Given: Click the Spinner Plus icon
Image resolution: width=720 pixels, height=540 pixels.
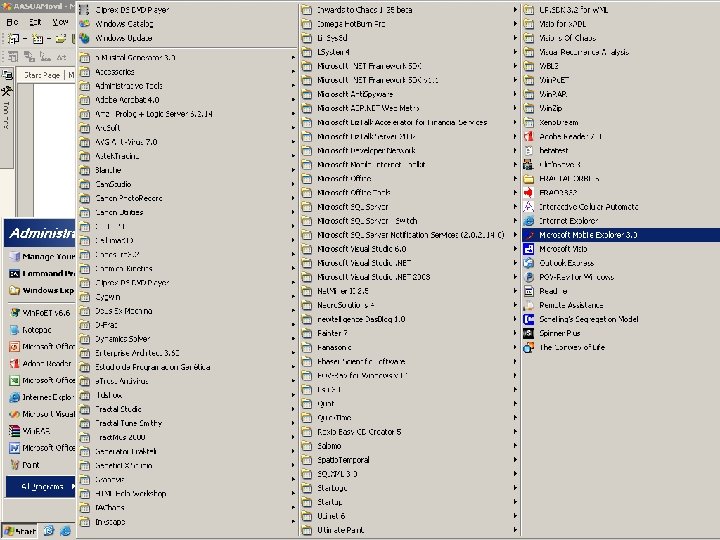Looking at the screenshot, I should [x=529, y=333].
